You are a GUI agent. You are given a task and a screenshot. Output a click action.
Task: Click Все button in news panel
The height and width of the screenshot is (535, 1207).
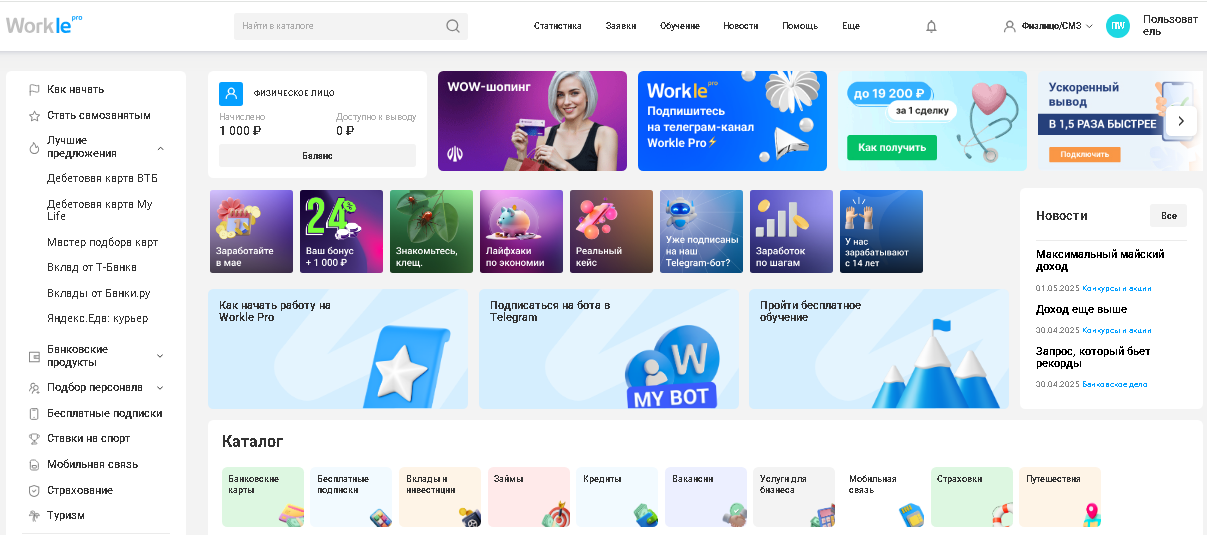tap(1168, 216)
